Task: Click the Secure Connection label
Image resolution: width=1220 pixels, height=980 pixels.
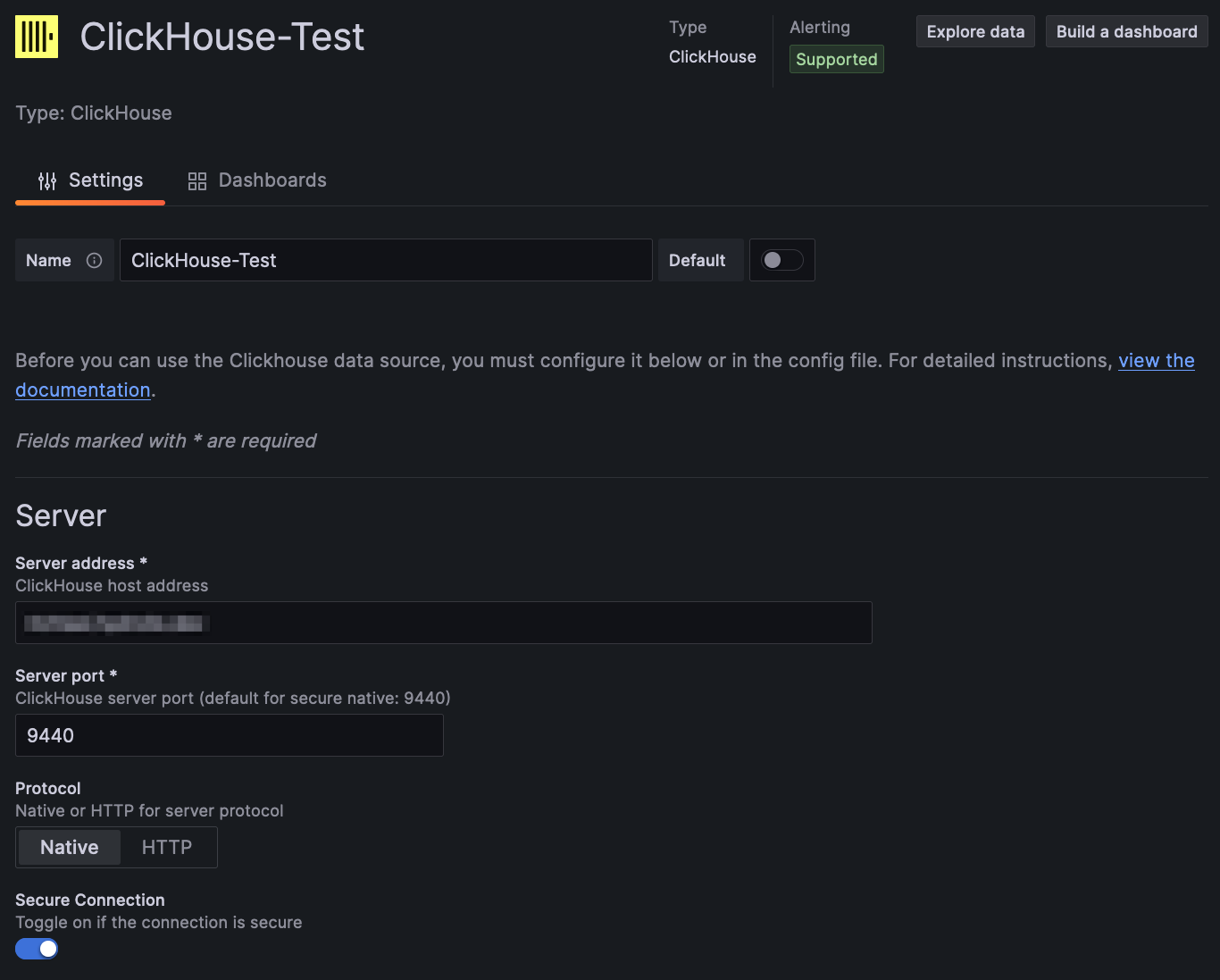Action: point(90,900)
